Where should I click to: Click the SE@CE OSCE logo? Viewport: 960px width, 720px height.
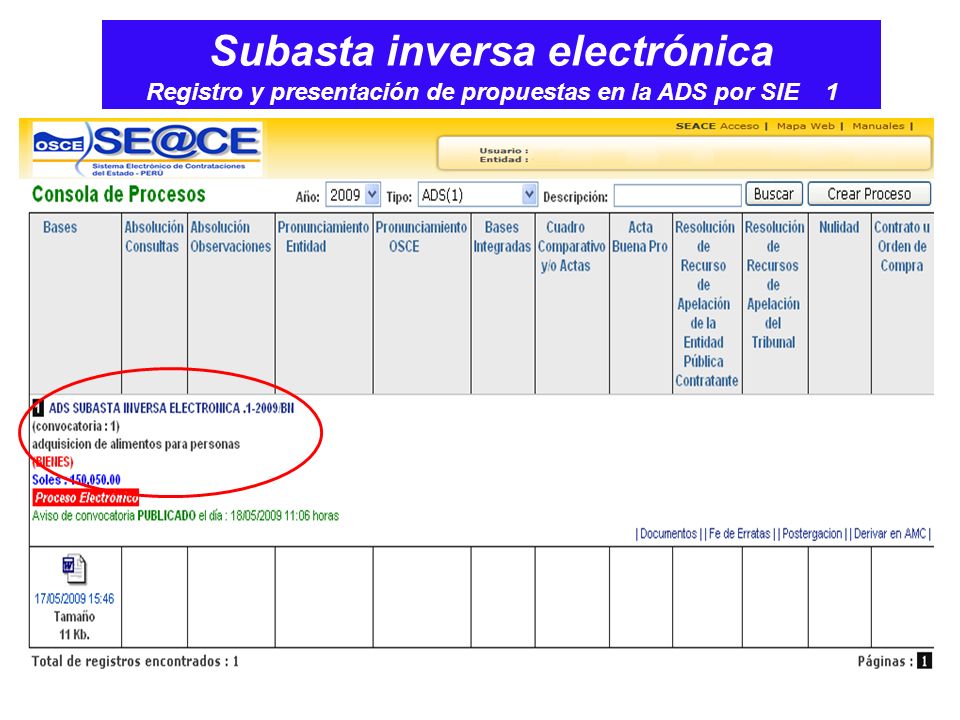point(148,149)
